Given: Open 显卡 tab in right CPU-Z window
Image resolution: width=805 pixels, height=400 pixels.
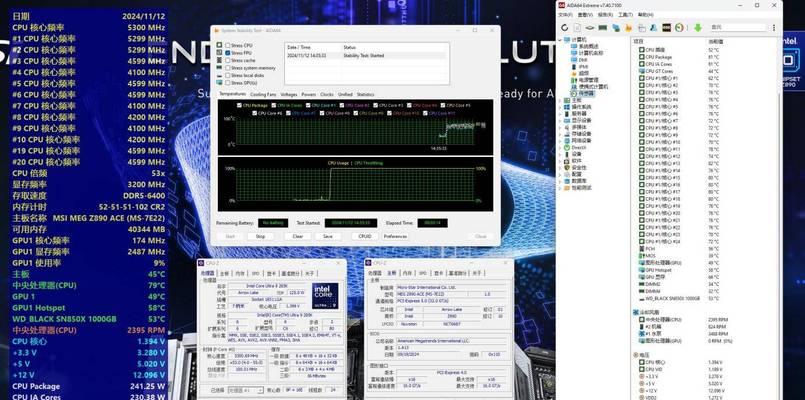Looking at the screenshot, I should point(438,273).
